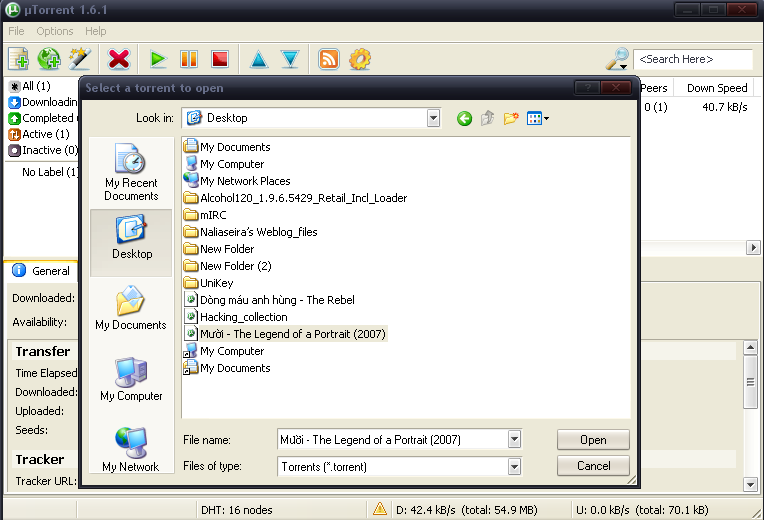Select the Hacking_collection torrent file

236,317
